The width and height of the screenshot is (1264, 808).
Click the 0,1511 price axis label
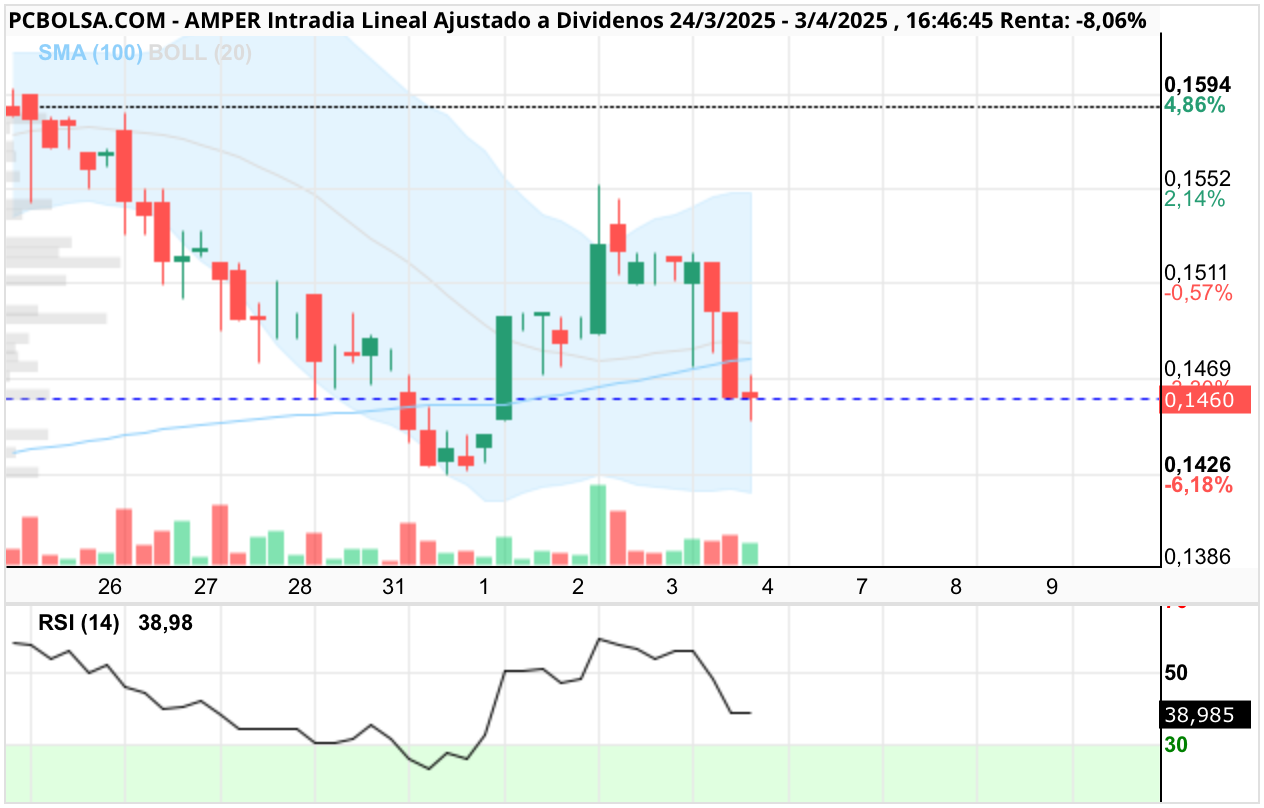[x=1197, y=272]
